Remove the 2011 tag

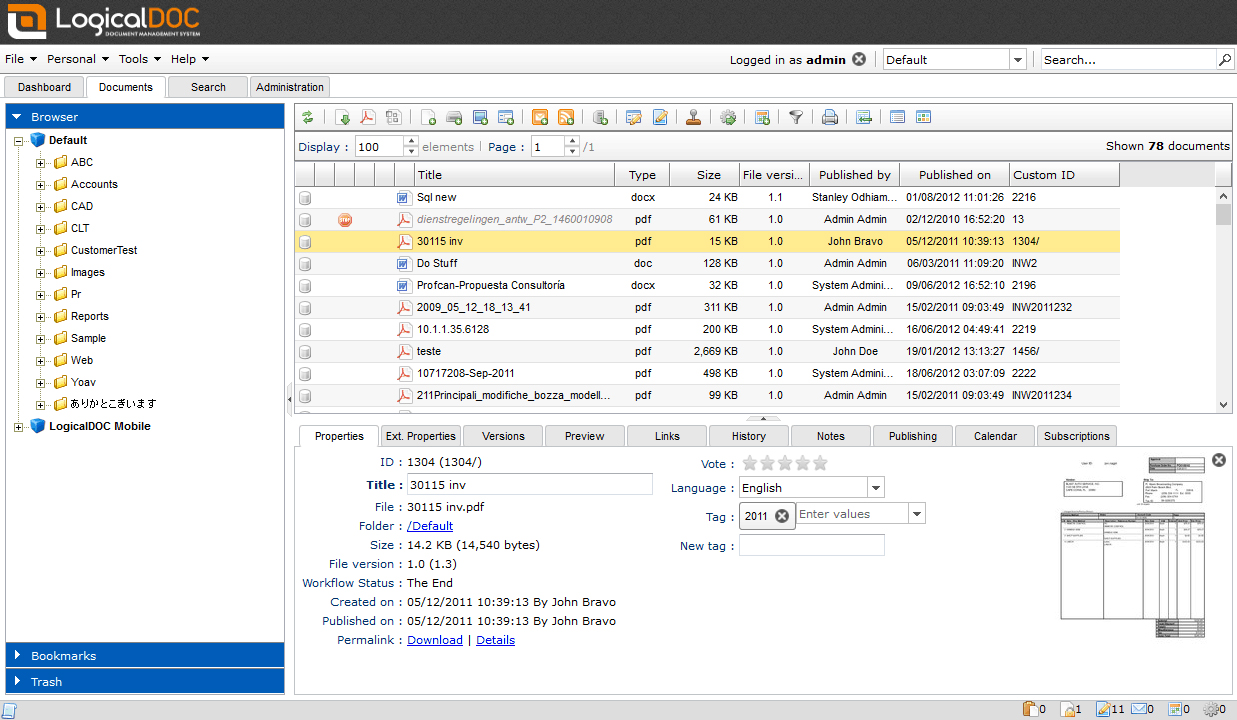pyautogui.click(x=782, y=516)
